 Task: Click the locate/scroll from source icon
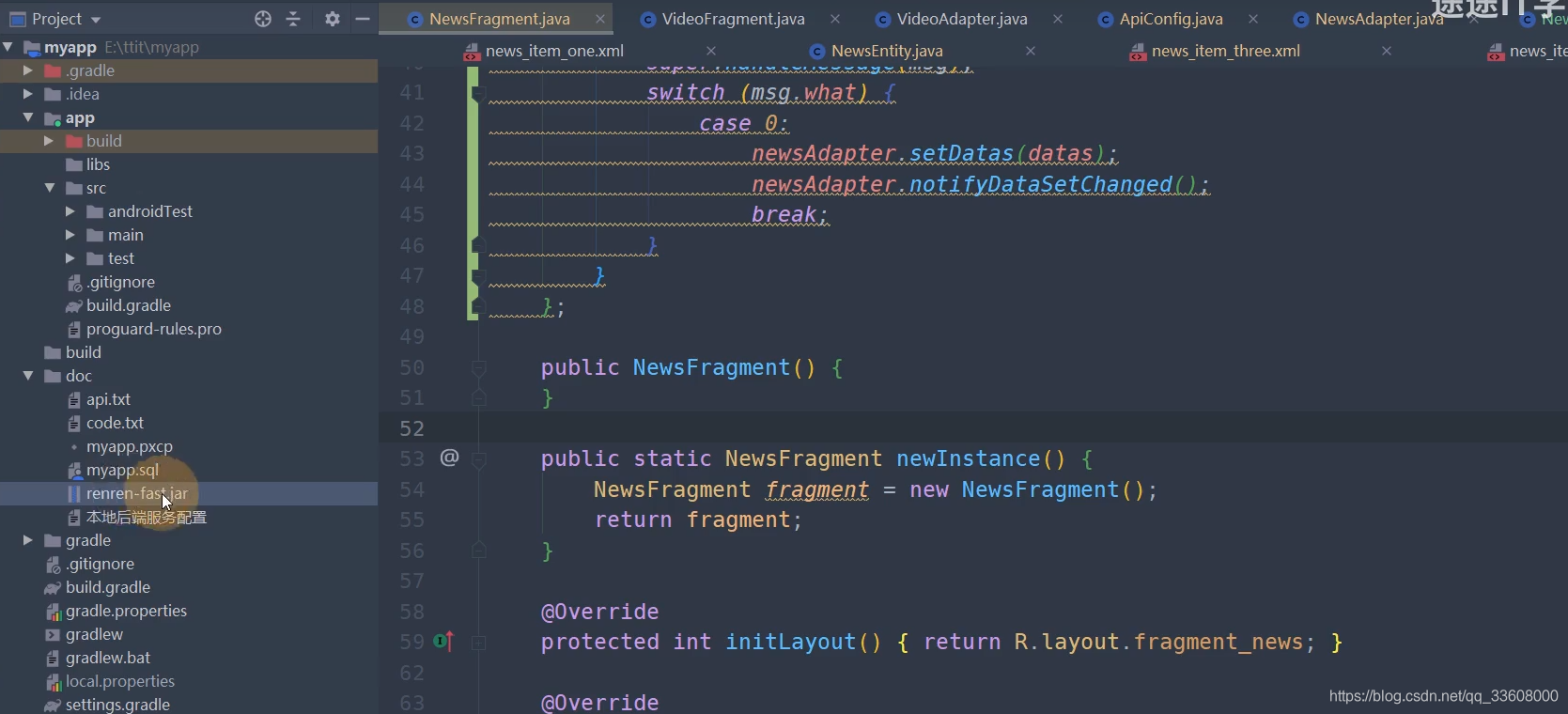263,19
